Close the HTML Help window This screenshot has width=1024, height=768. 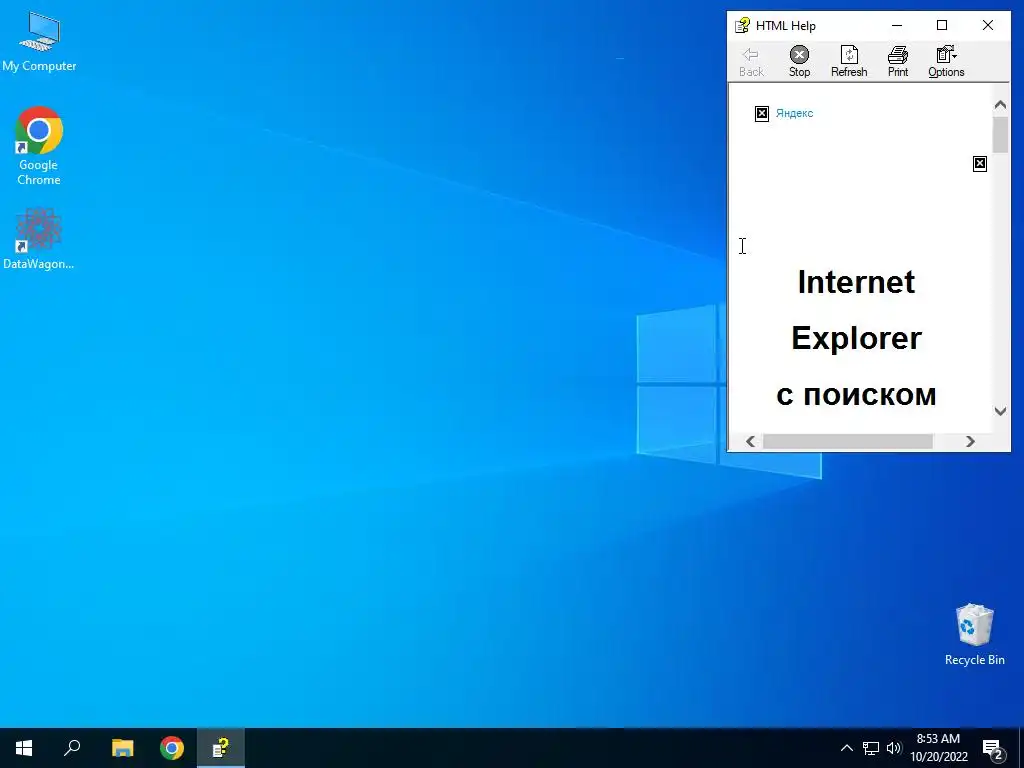(987, 25)
